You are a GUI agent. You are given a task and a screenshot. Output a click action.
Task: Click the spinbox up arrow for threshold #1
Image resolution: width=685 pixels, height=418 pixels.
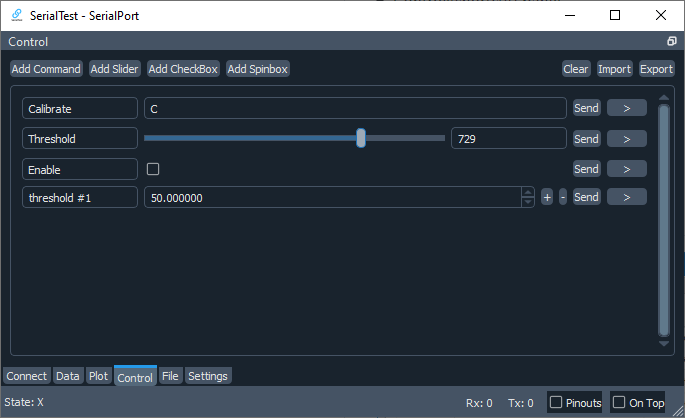[528, 192]
